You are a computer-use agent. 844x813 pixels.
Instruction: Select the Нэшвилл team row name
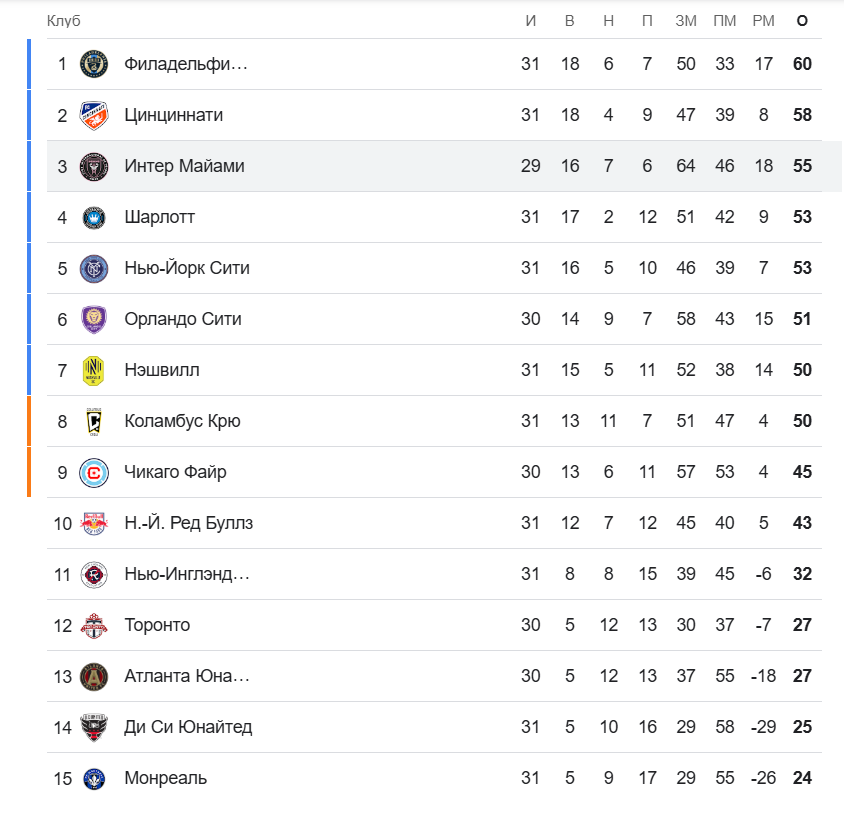pos(161,370)
